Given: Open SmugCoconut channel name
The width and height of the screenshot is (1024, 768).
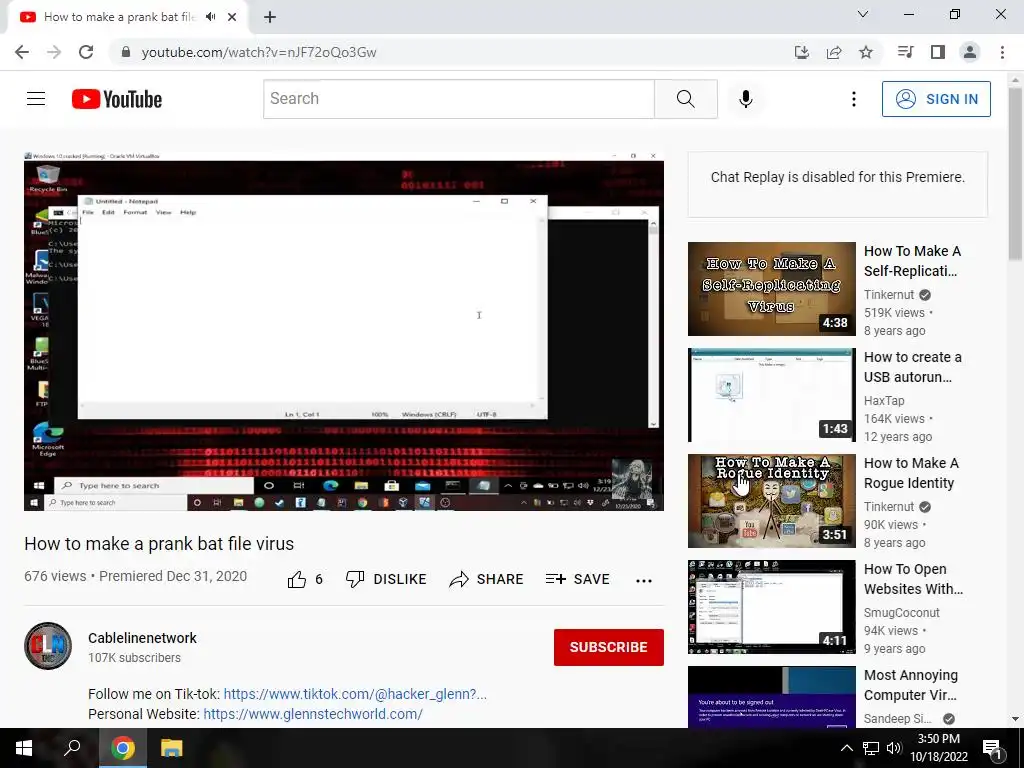Looking at the screenshot, I should pos(902,613).
